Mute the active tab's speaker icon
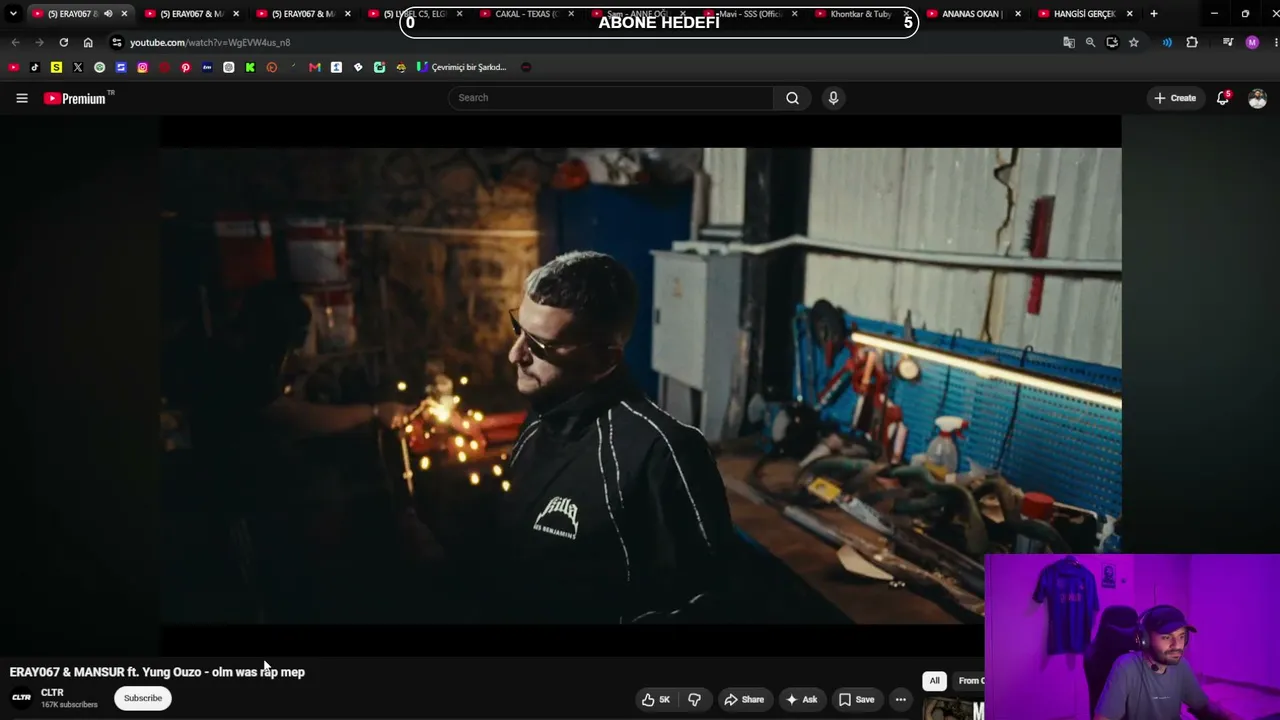 (x=108, y=14)
